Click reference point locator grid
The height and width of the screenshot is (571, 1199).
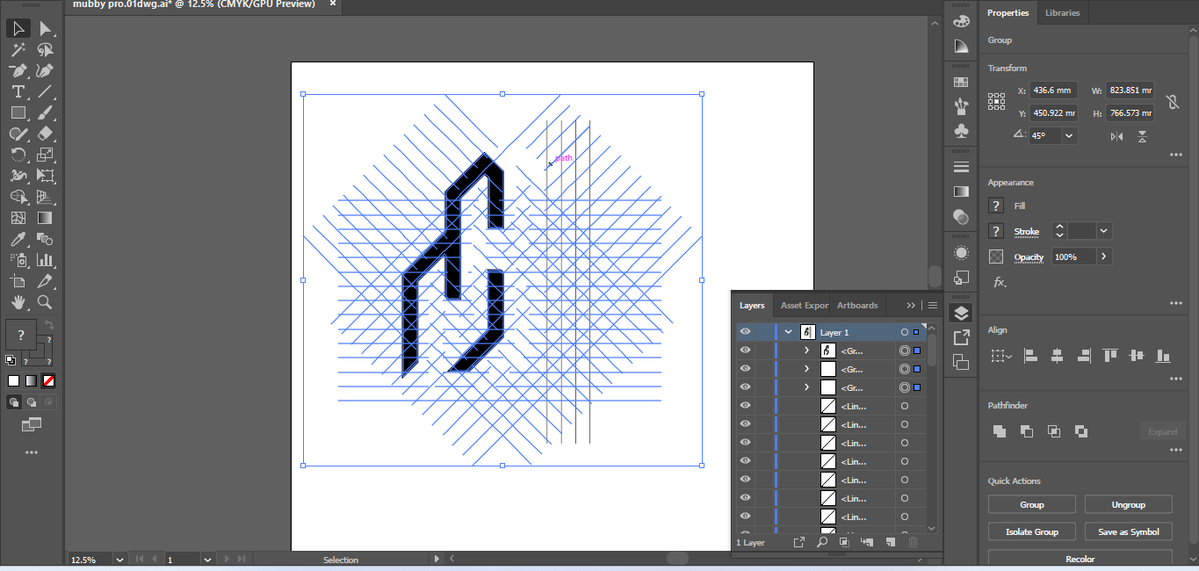tap(996, 102)
